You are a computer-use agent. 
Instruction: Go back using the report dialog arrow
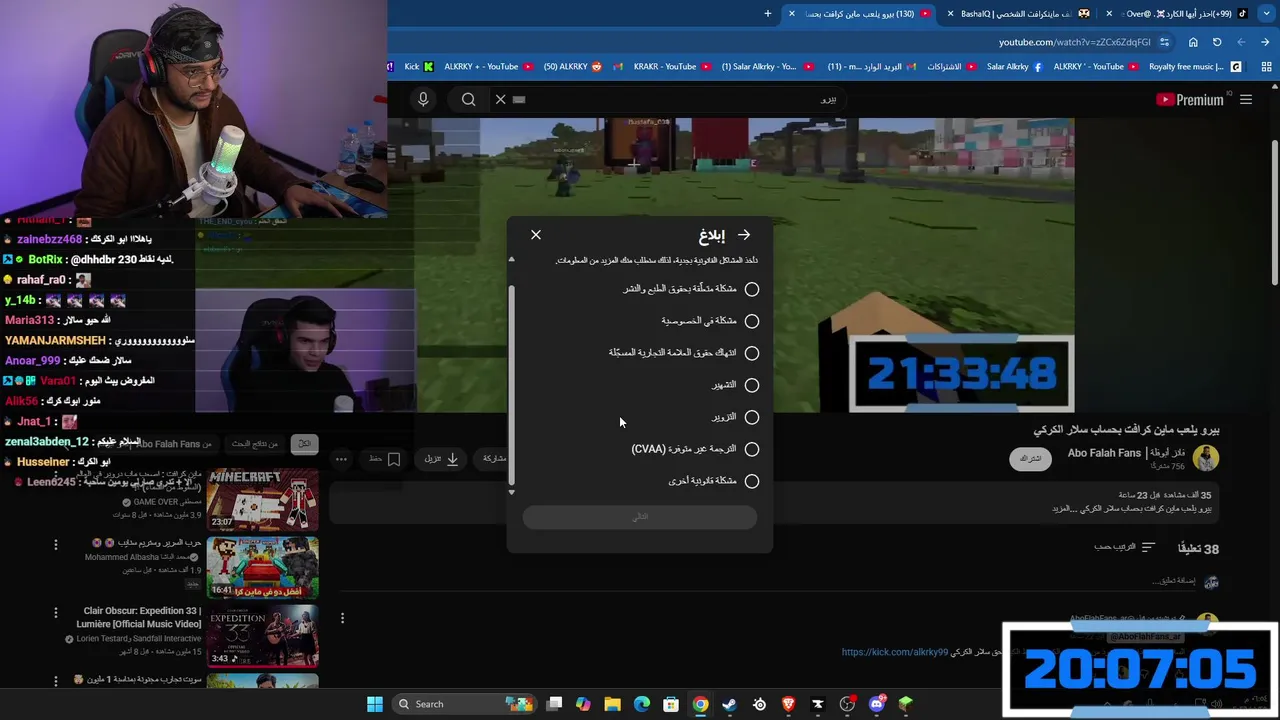click(x=744, y=235)
